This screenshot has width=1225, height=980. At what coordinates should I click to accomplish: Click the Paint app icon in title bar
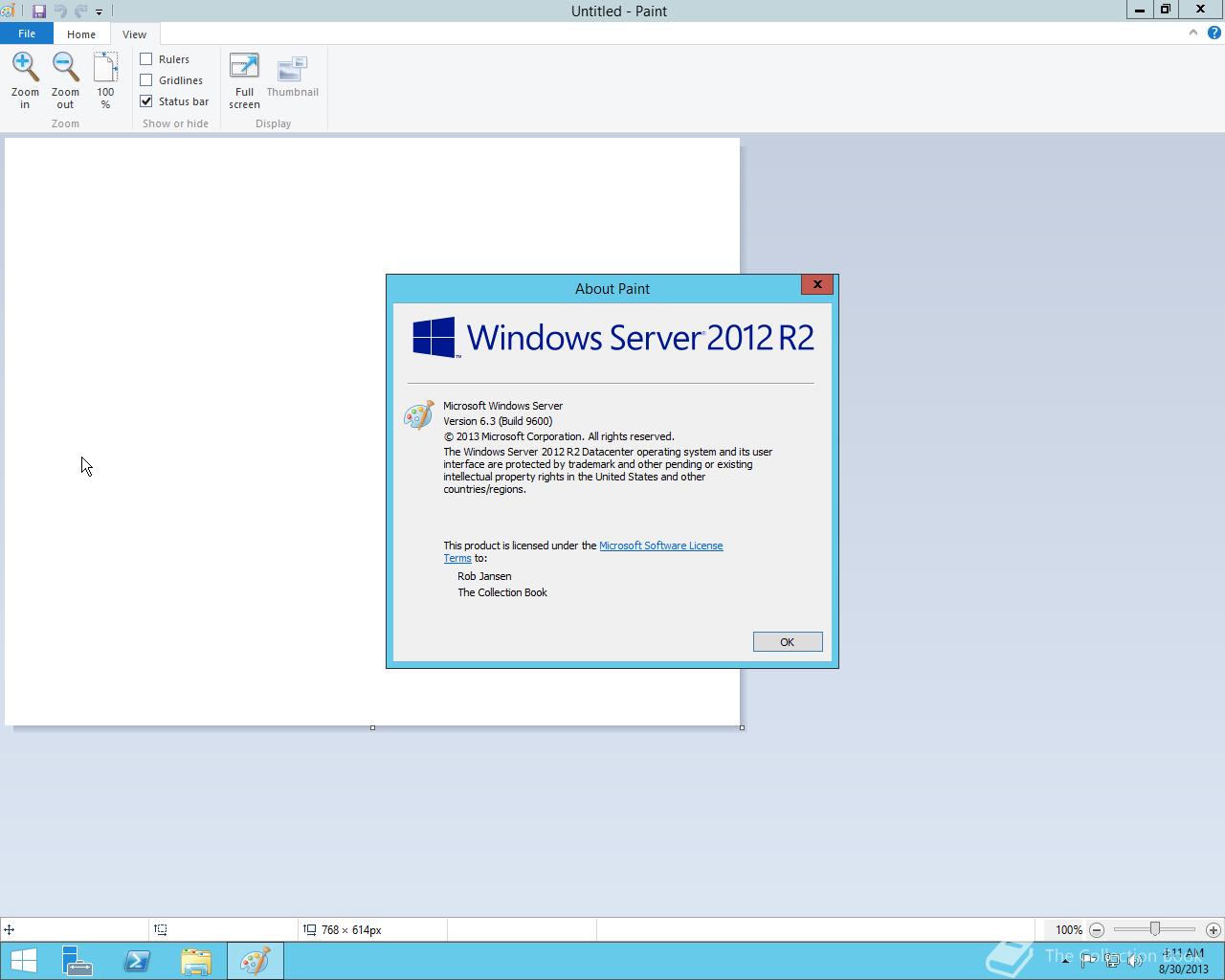click(x=8, y=11)
